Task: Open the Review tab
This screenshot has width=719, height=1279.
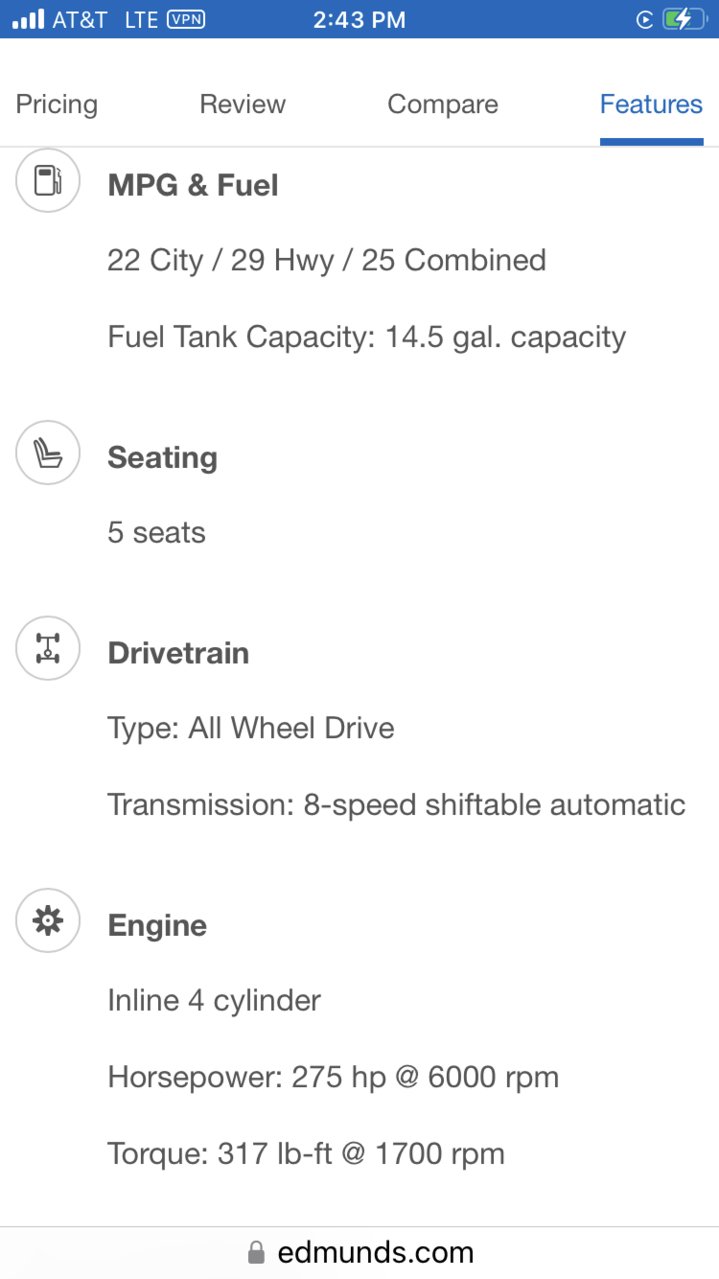Action: (x=243, y=104)
